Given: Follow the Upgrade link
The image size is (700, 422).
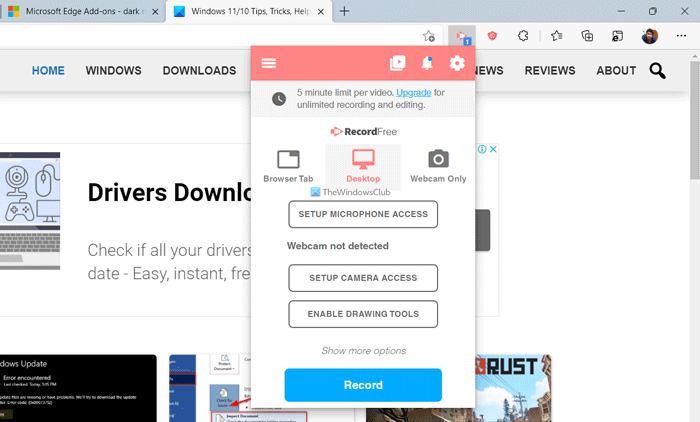Looking at the screenshot, I should (x=413, y=92).
